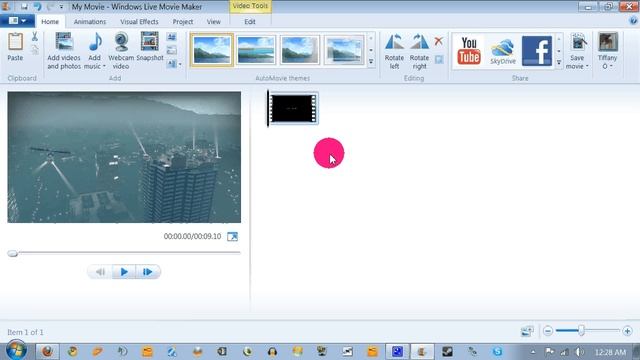The height and width of the screenshot is (360, 640).
Task: Select the fourth AutoMovie theme thumbnail
Action: (344, 50)
